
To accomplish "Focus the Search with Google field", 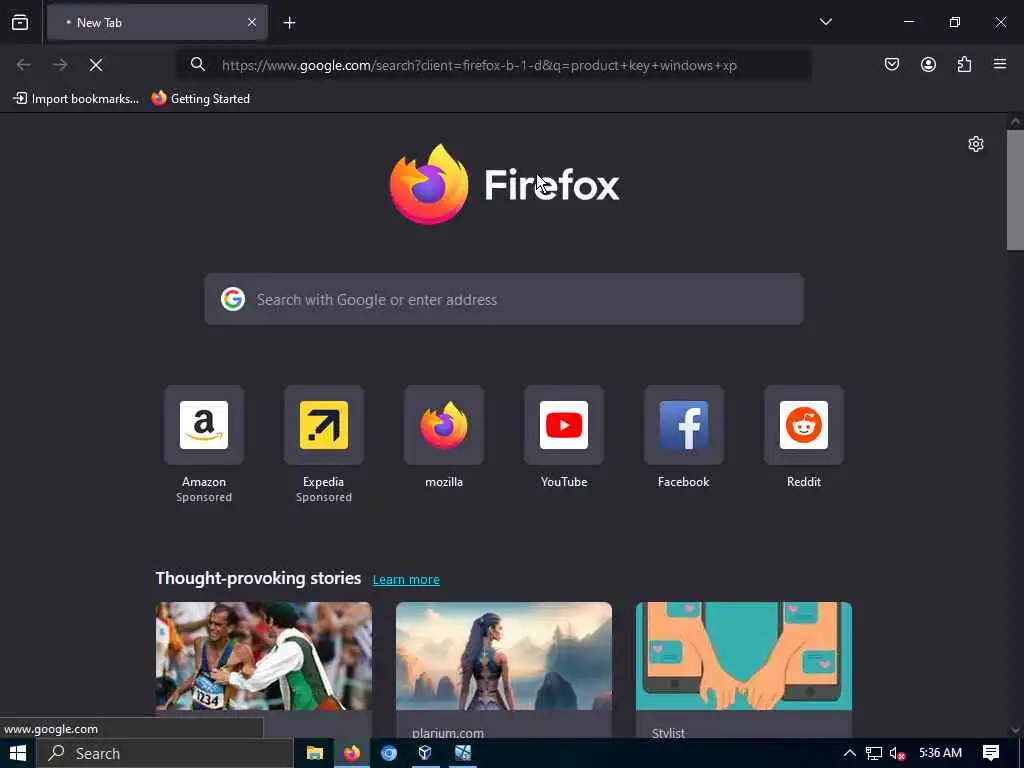I will [x=504, y=299].
